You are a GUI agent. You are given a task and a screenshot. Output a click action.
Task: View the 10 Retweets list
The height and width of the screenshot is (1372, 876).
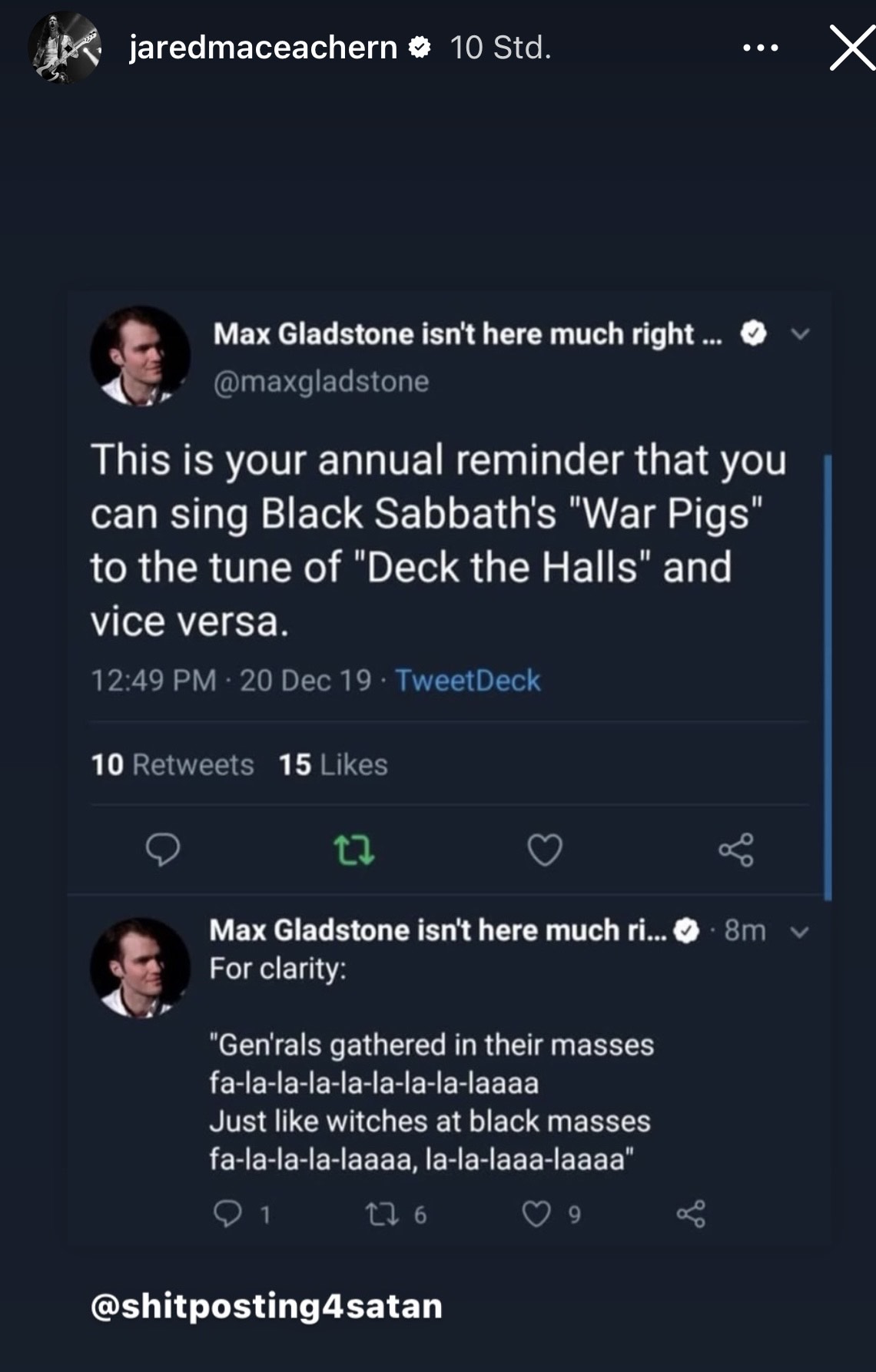pyautogui.click(x=172, y=764)
